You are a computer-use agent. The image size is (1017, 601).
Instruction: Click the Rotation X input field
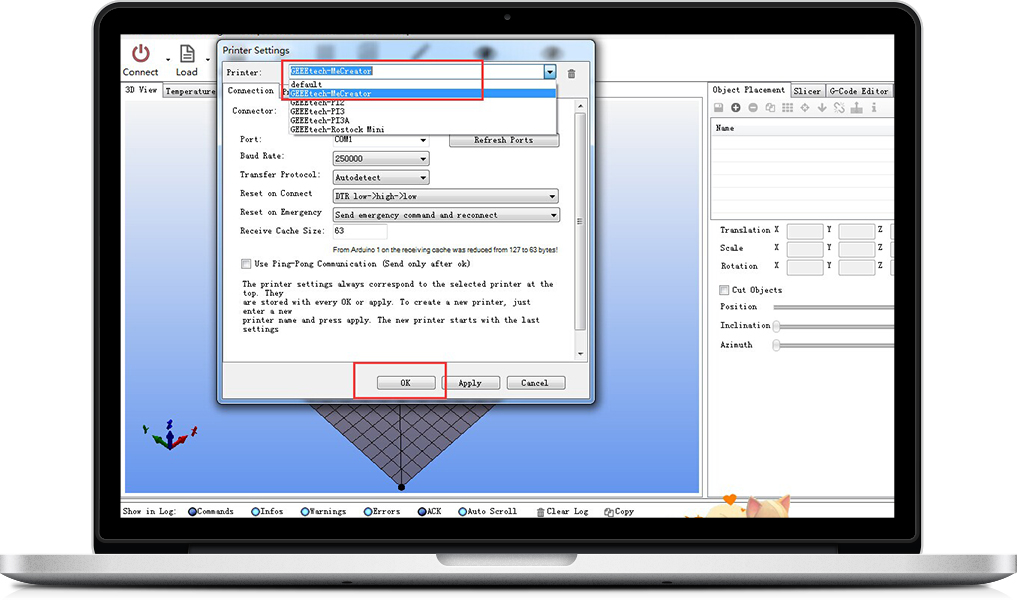[x=805, y=266]
